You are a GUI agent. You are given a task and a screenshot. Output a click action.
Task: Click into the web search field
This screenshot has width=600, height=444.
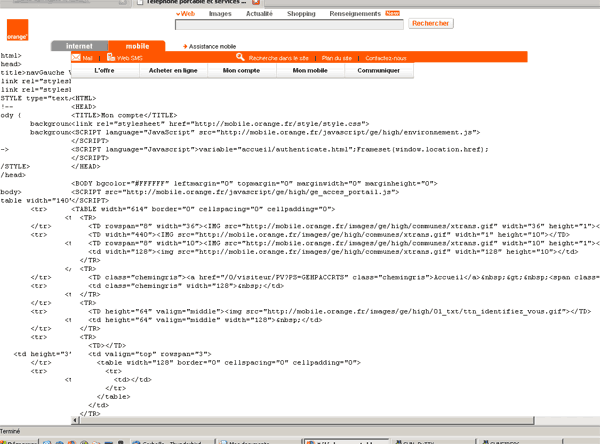point(289,24)
